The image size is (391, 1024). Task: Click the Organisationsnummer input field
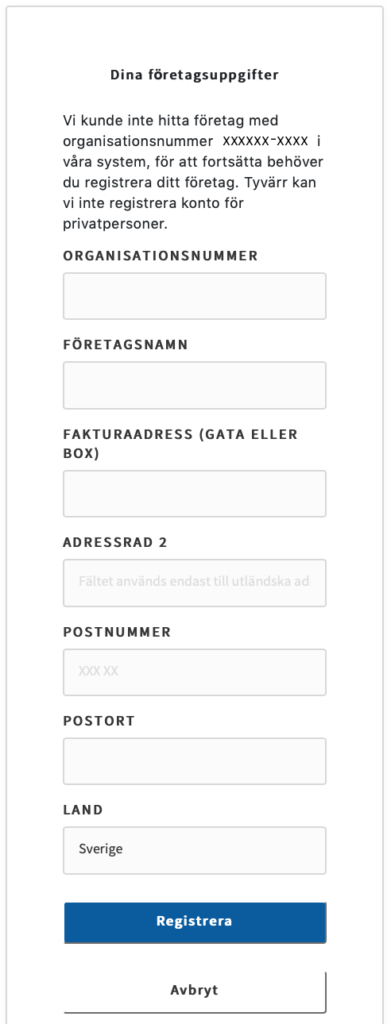click(x=195, y=296)
